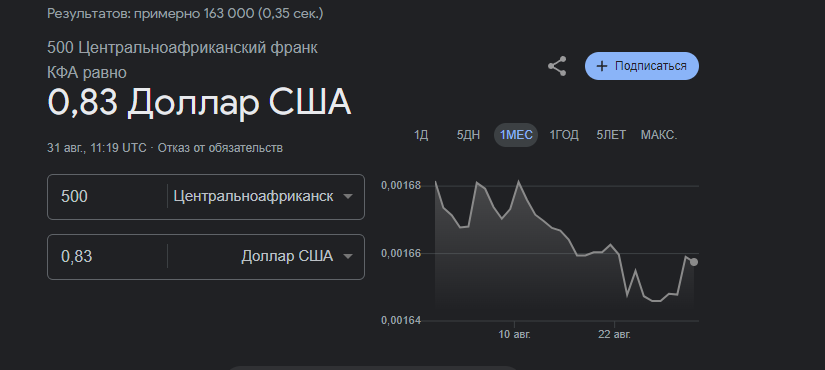The image size is (825, 370).
Task: Click the chart endpoint dot marker
Action: 694,262
